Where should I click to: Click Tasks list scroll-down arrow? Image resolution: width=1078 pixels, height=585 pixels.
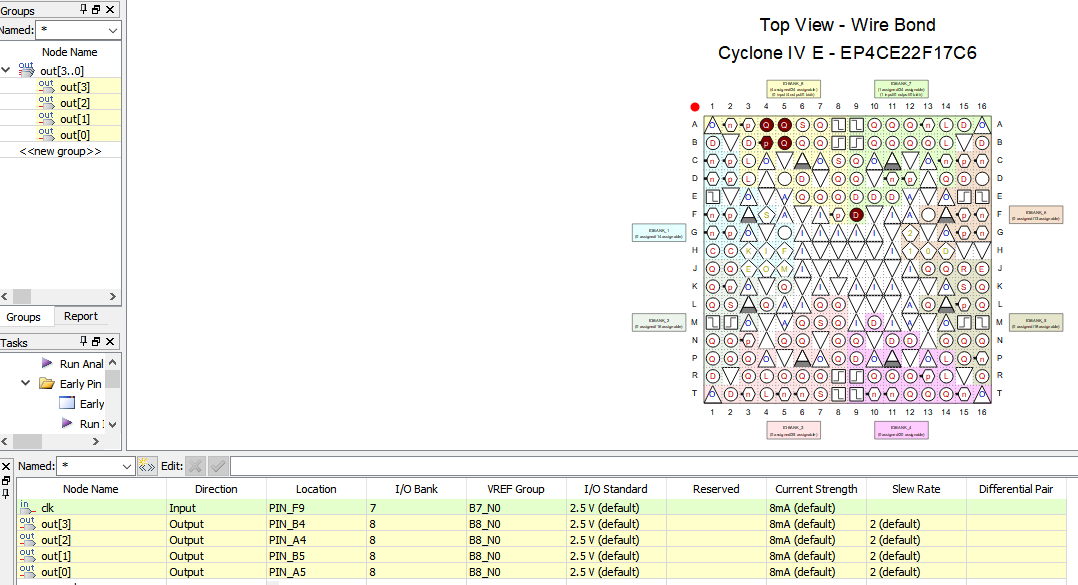113,424
